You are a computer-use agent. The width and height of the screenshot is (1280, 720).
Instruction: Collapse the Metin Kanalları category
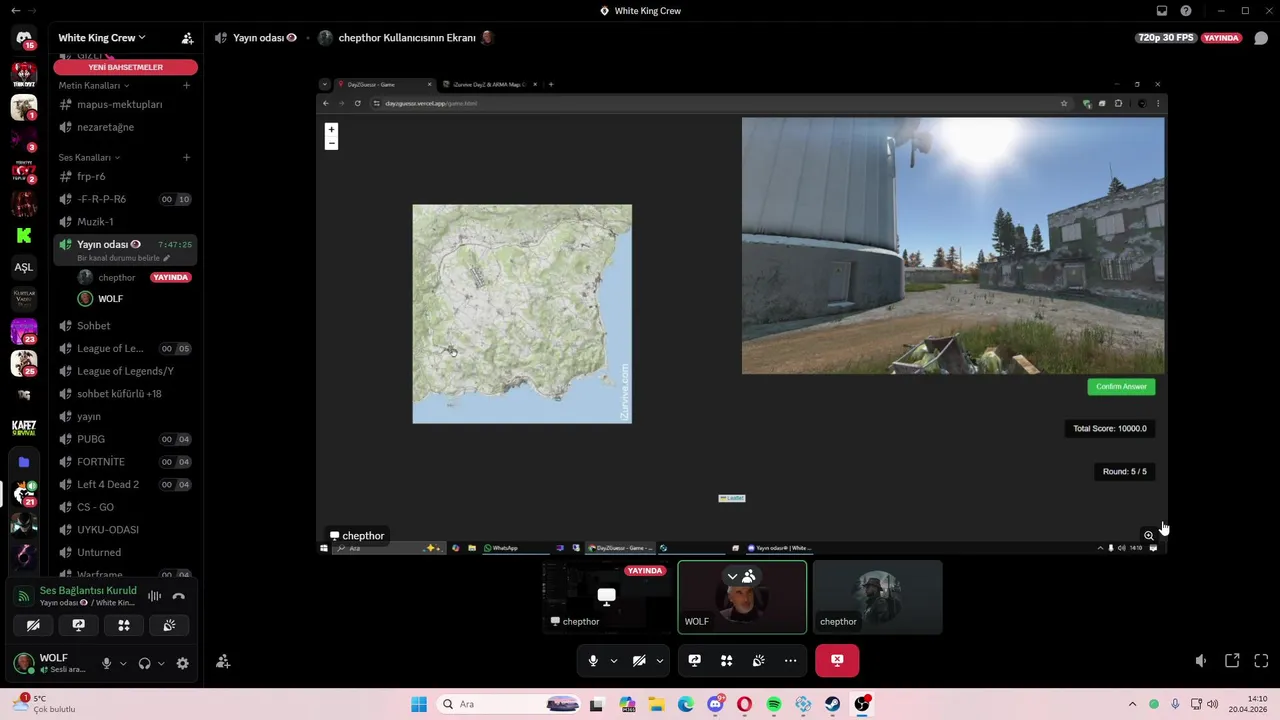94,85
